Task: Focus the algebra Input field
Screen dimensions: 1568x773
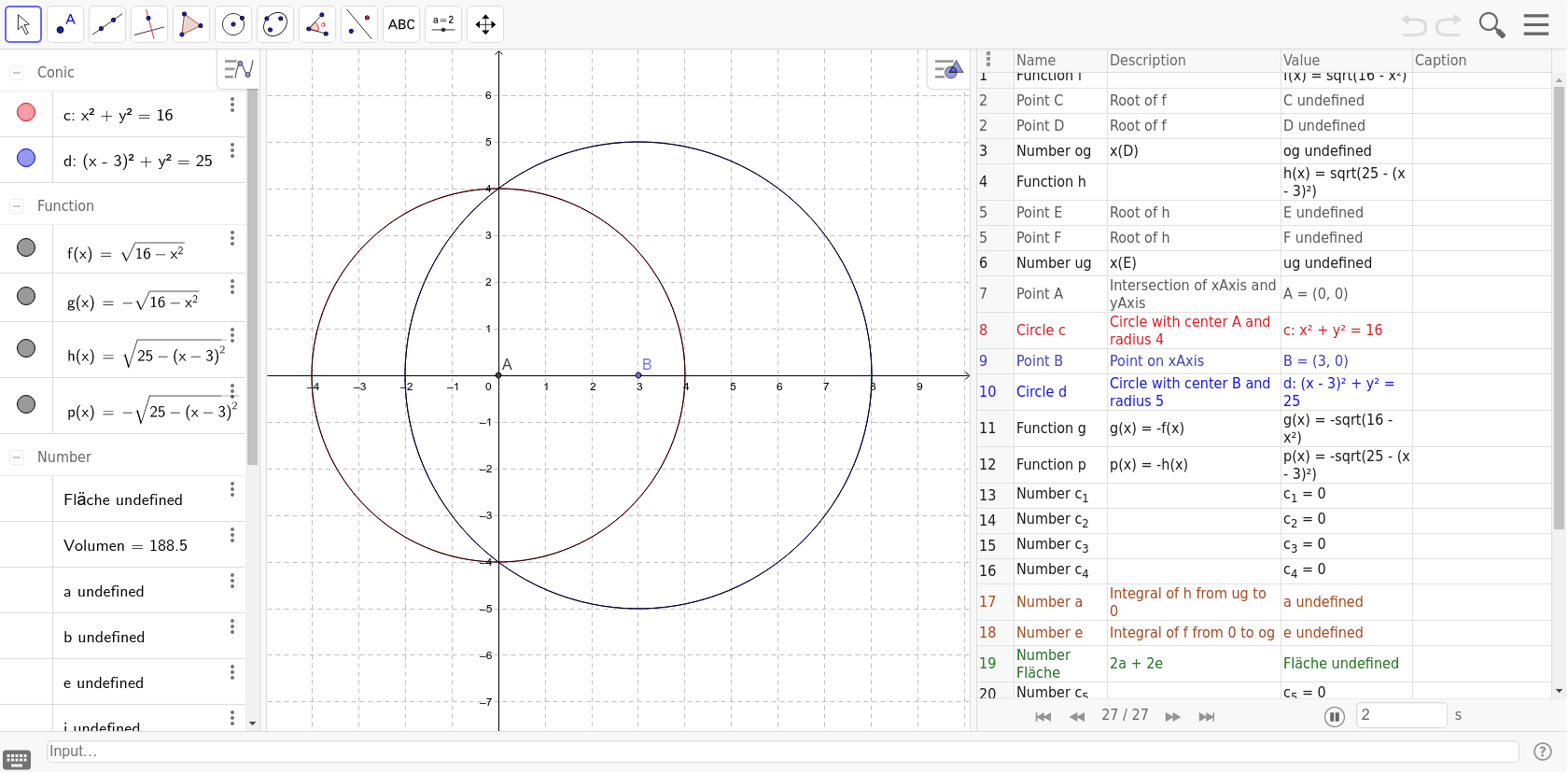Action: [x=782, y=752]
